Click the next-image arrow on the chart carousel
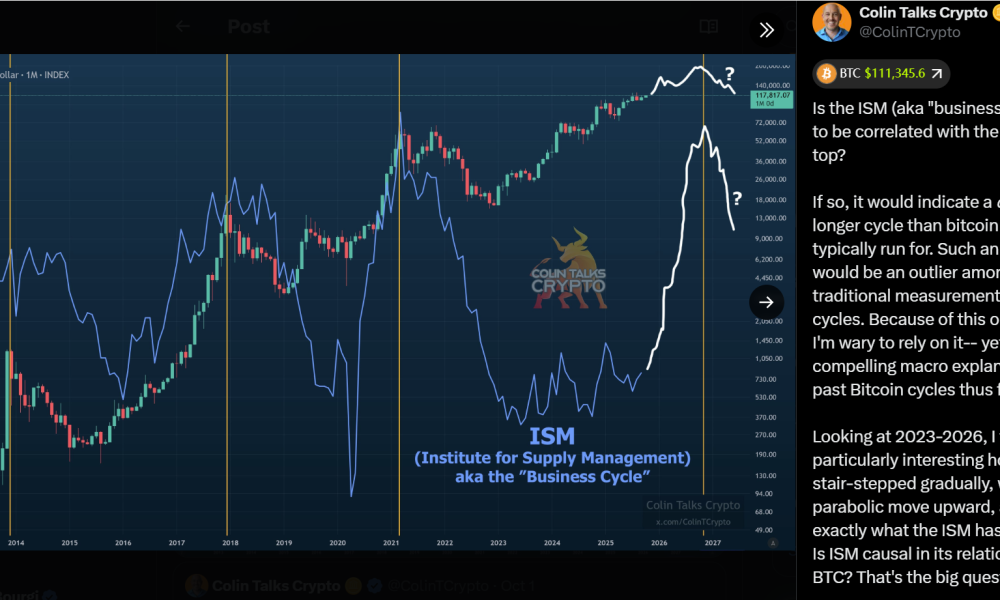Viewport: 1000px width, 600px height. point(766,302)
